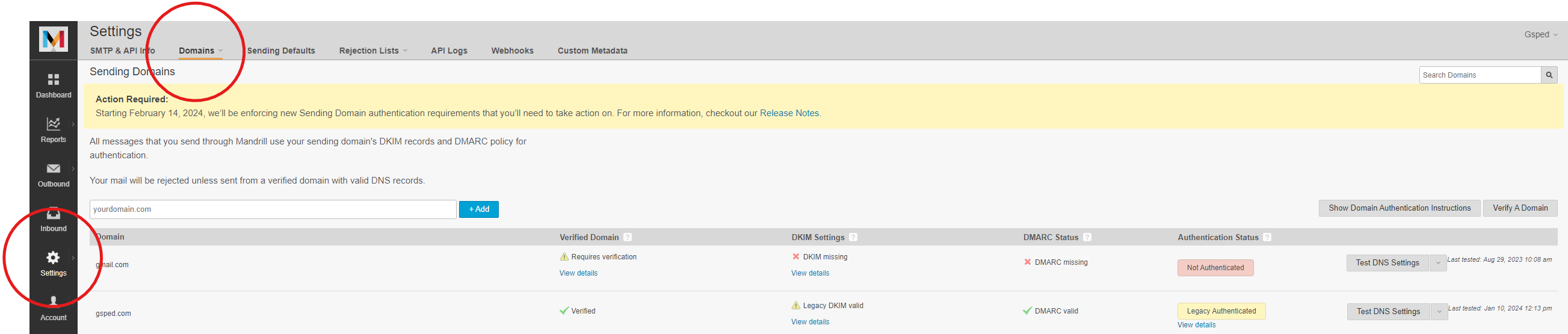The image size is (1568, 334).
Task: Expand Test DNS Settings arrow for gmail.com
Action: [1438, 263]
